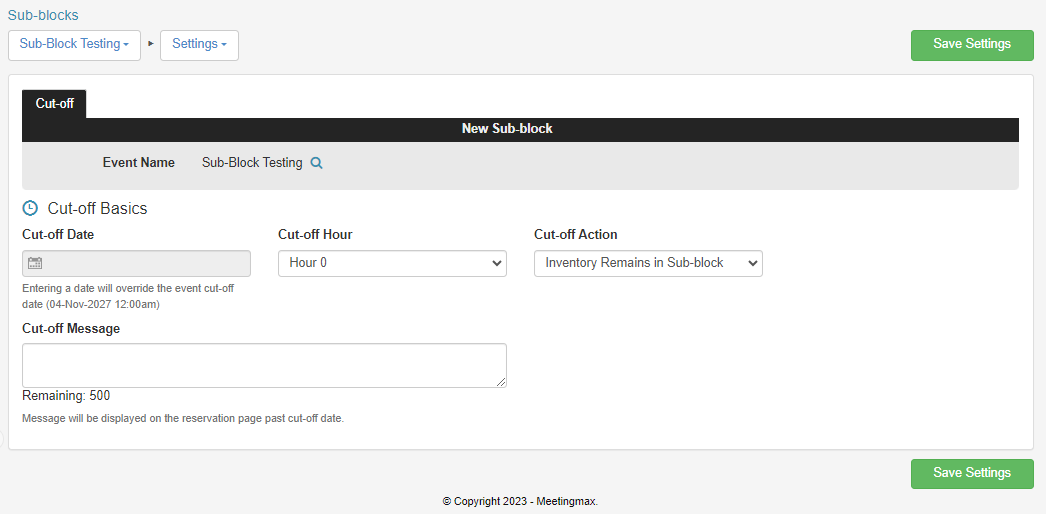Focus the Cut-off Date input field

pos(137,263)
